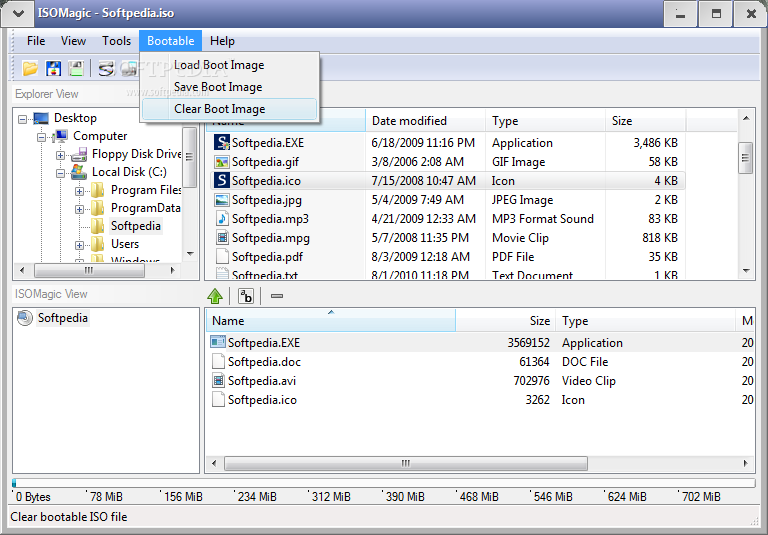Click the explorer file list vertical scrollbar thumb
This screenshot has width=768, height=535.
coord(745,158)
